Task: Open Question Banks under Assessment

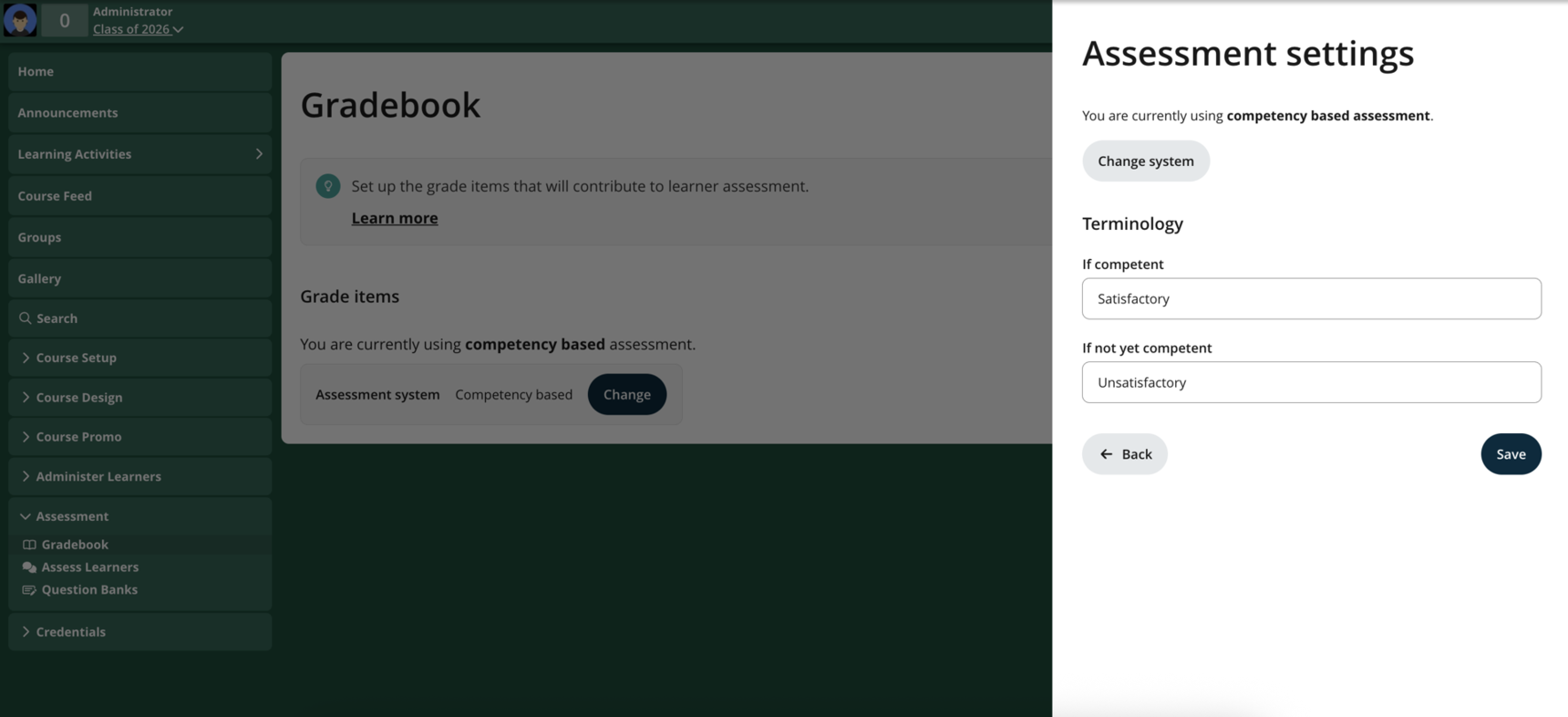Action: tap(89, 590)
